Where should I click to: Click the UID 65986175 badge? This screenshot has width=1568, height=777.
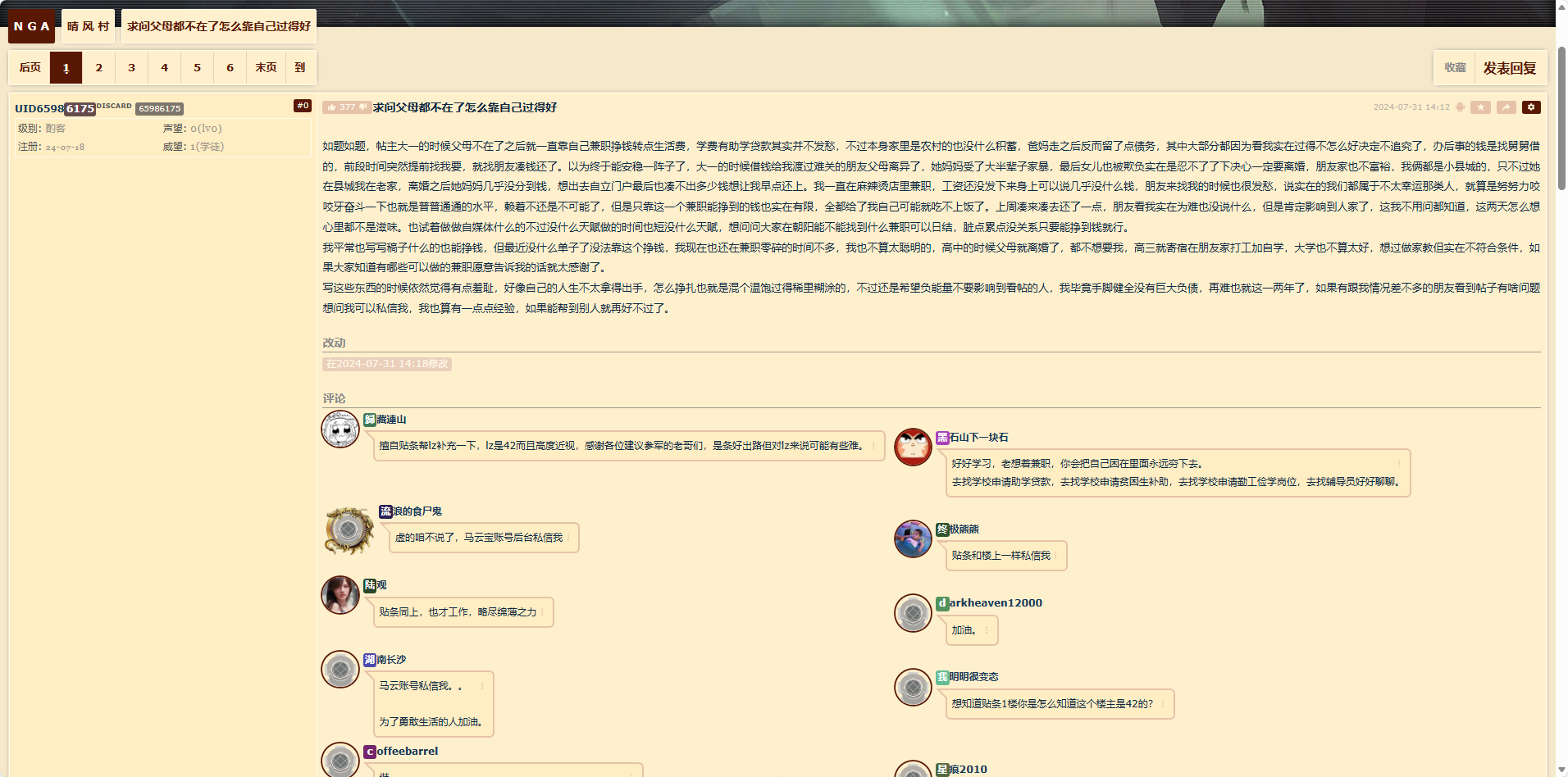(x=159, y=107)
